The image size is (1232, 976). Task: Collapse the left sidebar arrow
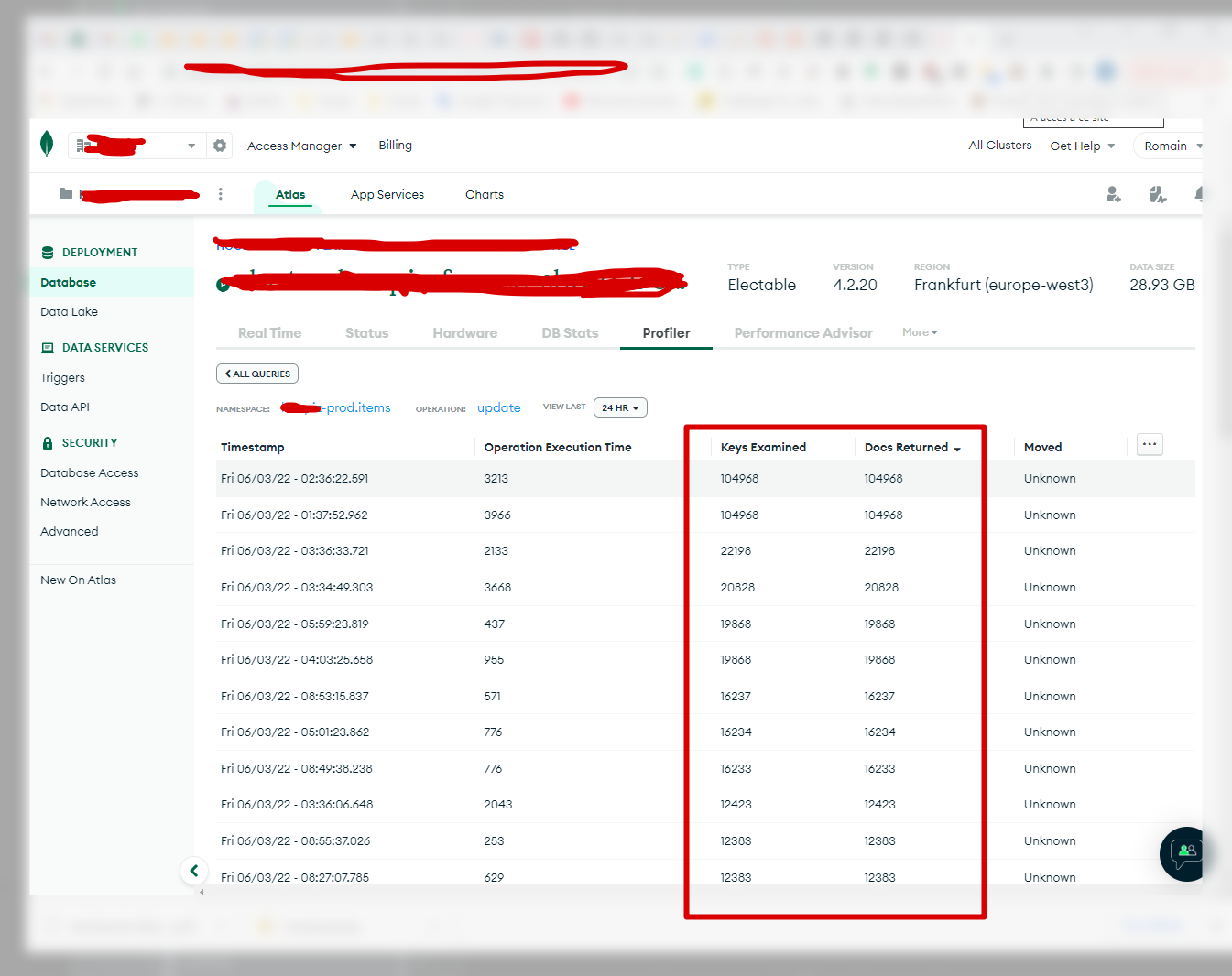pyautogui.click(x=194, y=871)
